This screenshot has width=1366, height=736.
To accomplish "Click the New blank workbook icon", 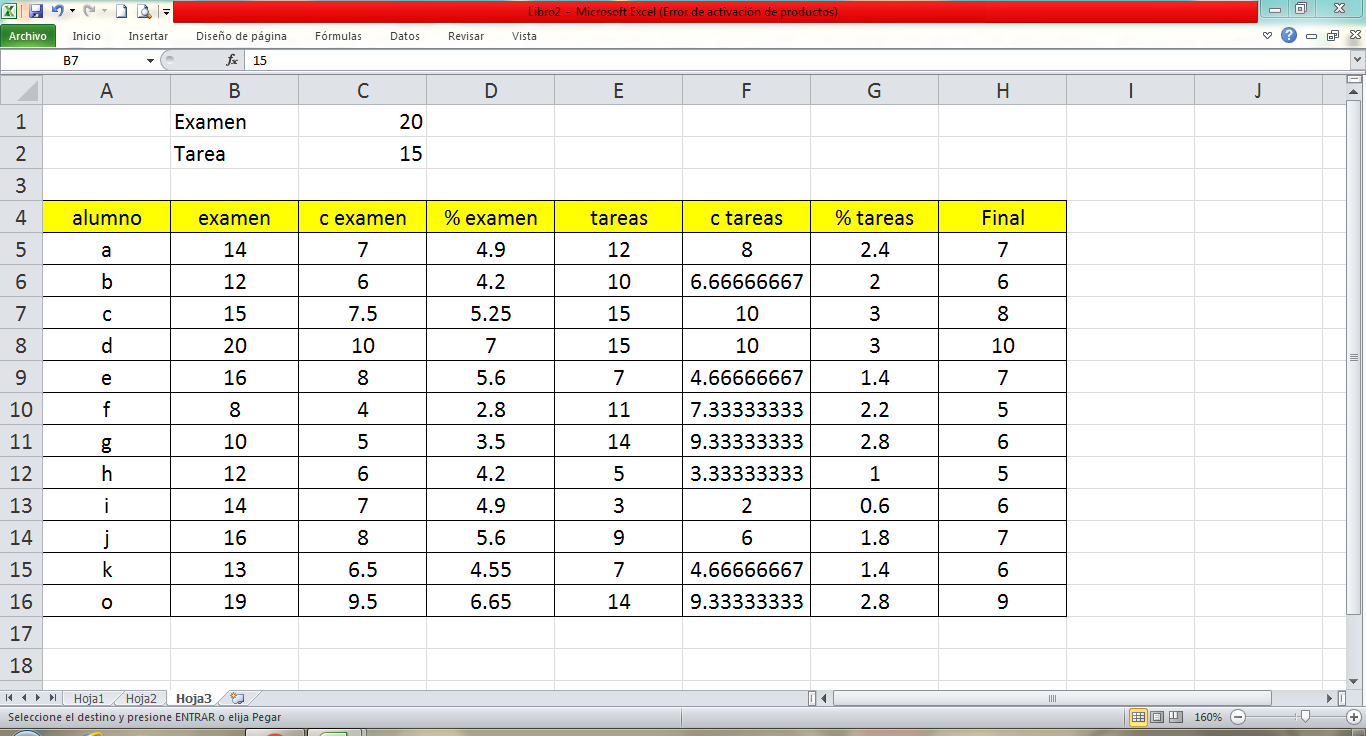I will (121, 11).
